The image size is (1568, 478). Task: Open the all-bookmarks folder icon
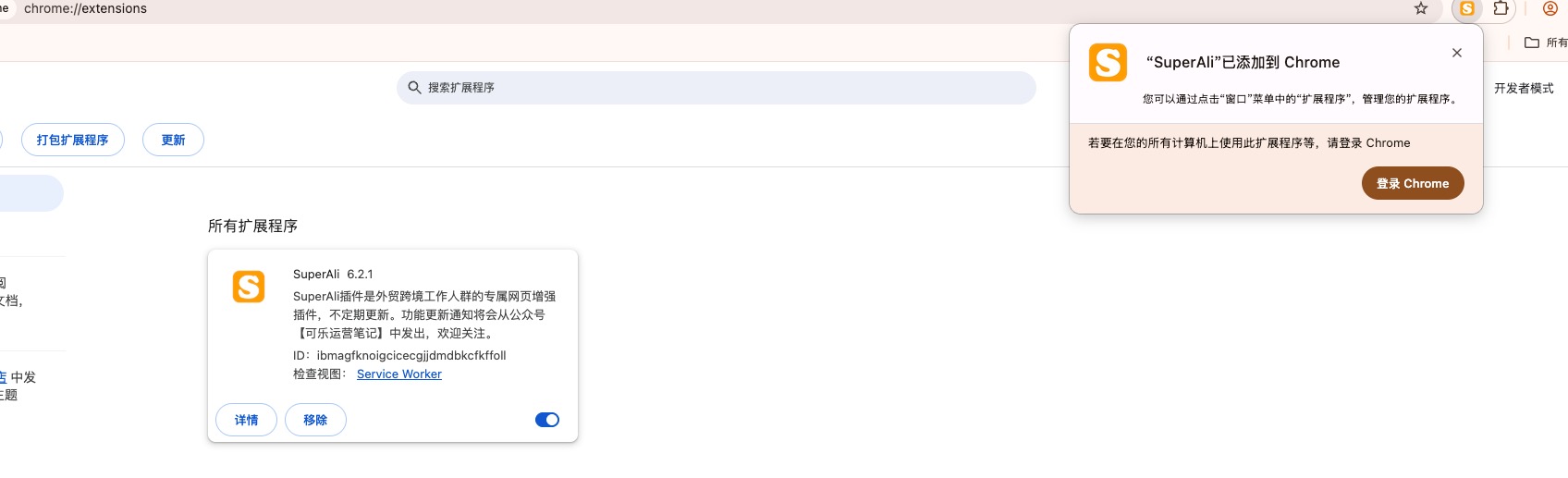(1532, 43)
